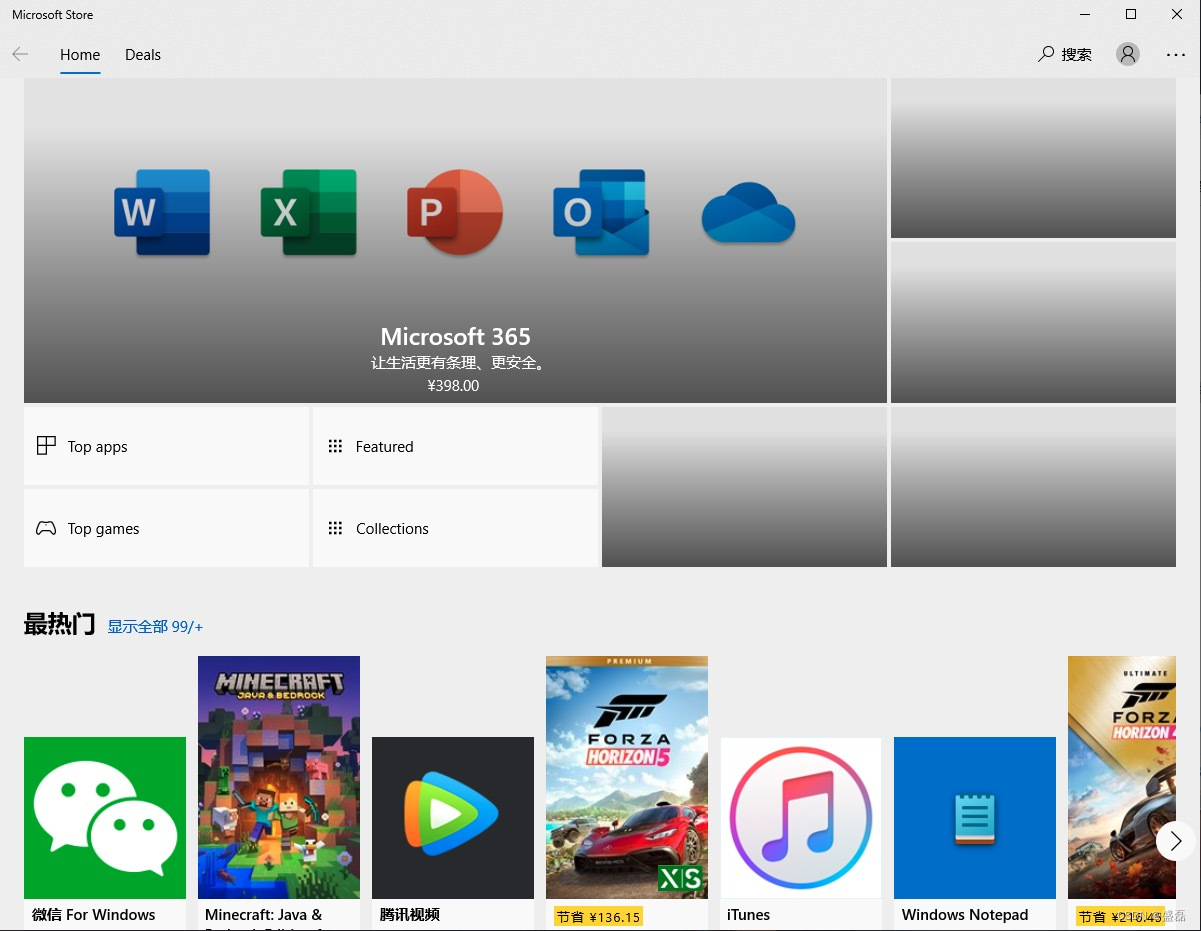Image resolution: width=1201 pixels, height=931 pixels.
Task: Click the Windows Notepad label text
Action: coord(965,914)
